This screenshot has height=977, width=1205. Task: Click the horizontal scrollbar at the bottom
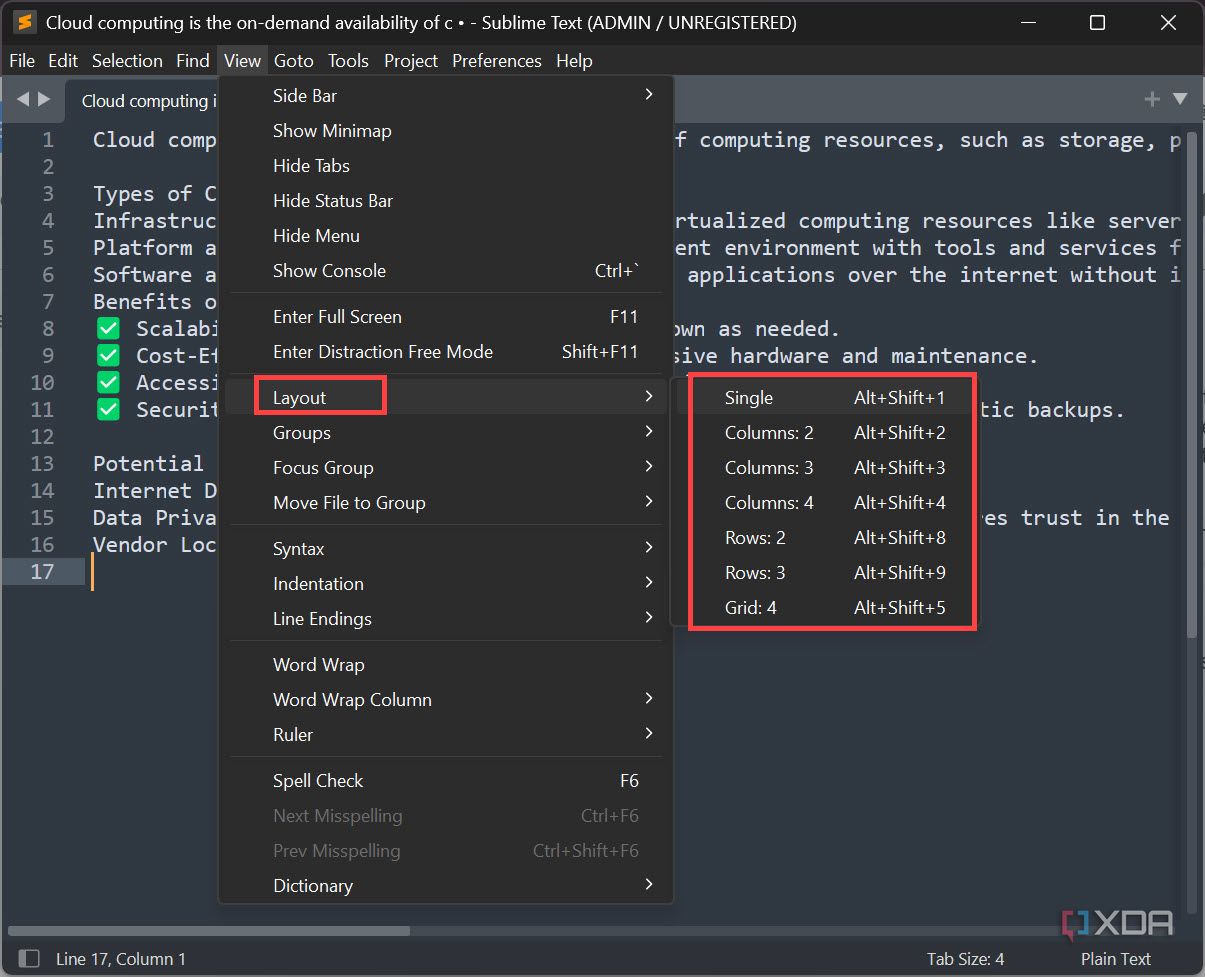pos(210,931)
